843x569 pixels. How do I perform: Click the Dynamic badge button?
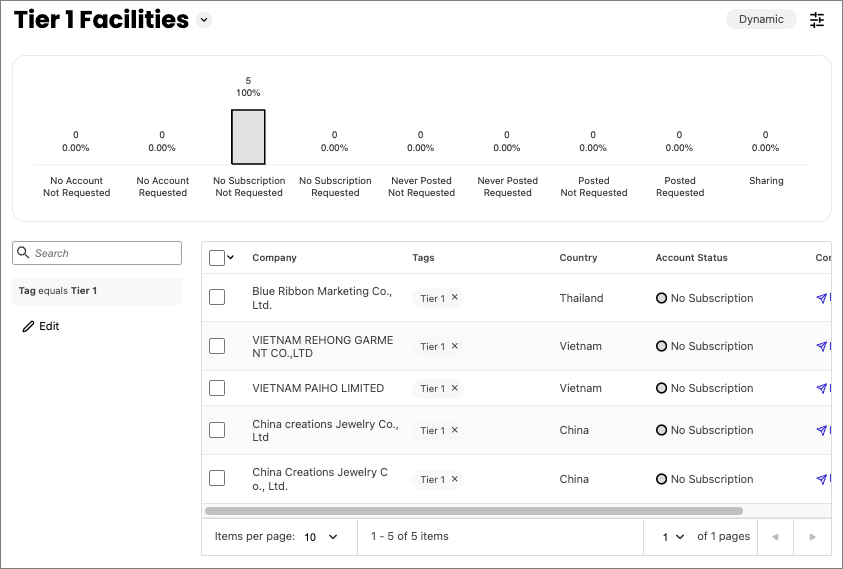point(761,19)
